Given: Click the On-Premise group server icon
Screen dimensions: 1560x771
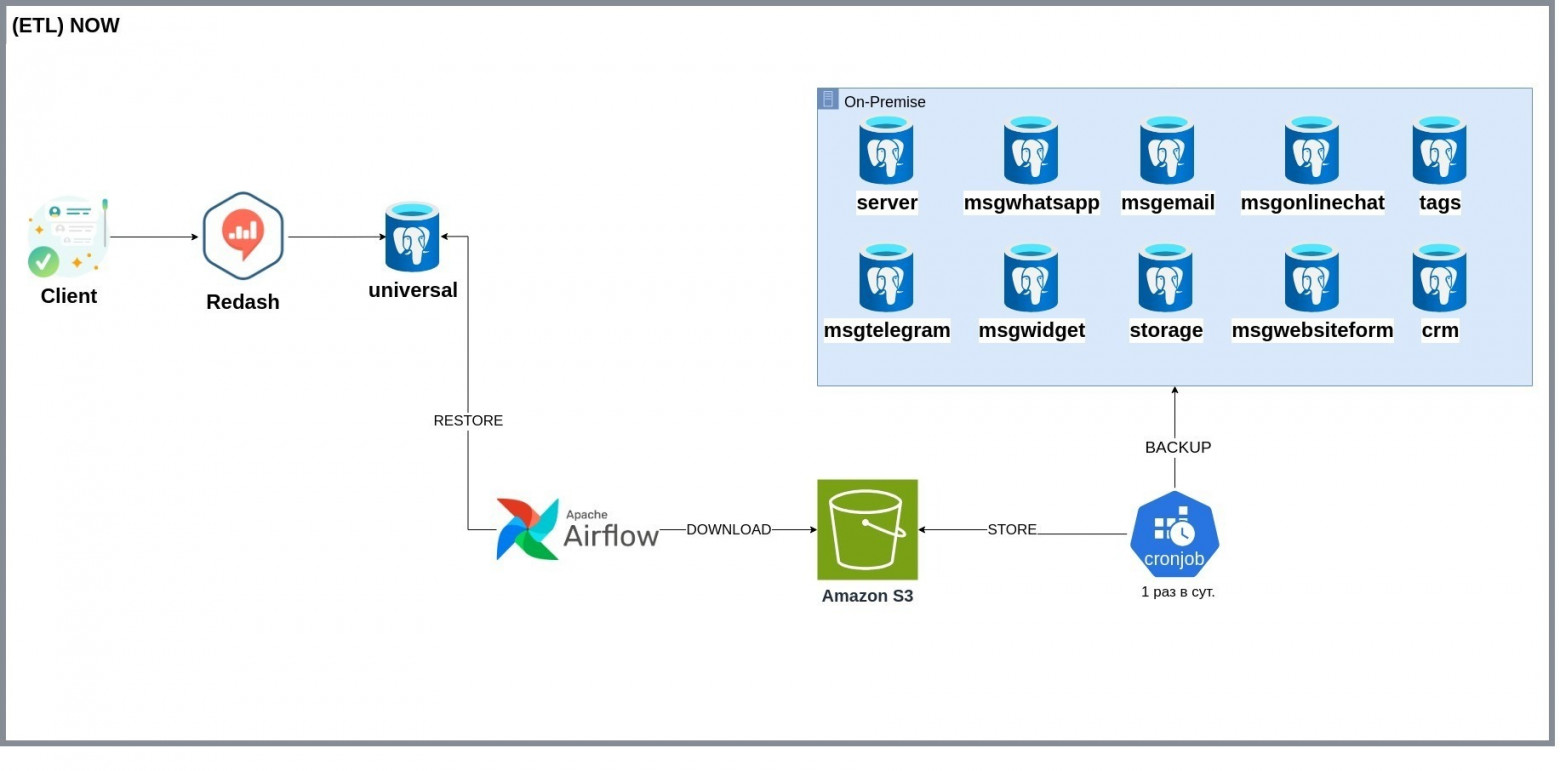Looking at the screenshot, I should tap(828, 99).
